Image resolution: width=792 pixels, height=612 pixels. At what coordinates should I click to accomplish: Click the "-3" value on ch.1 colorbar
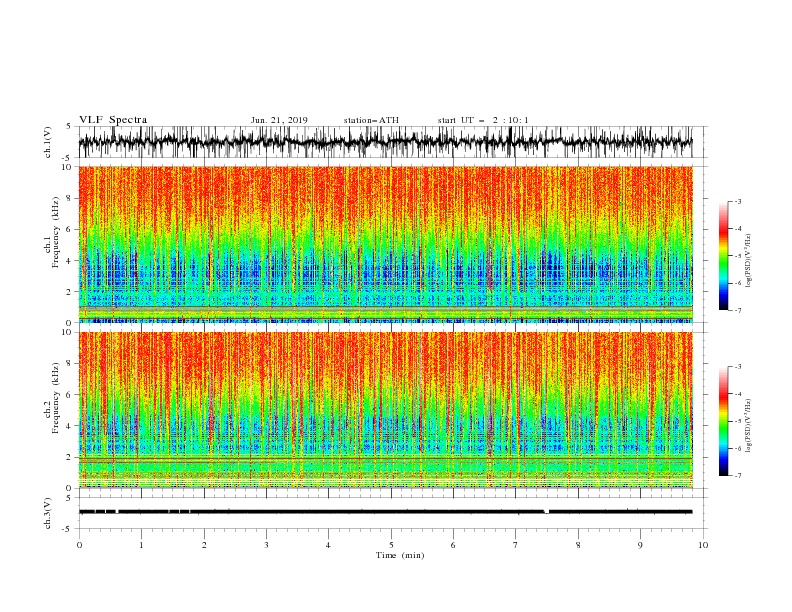[738, 202]
